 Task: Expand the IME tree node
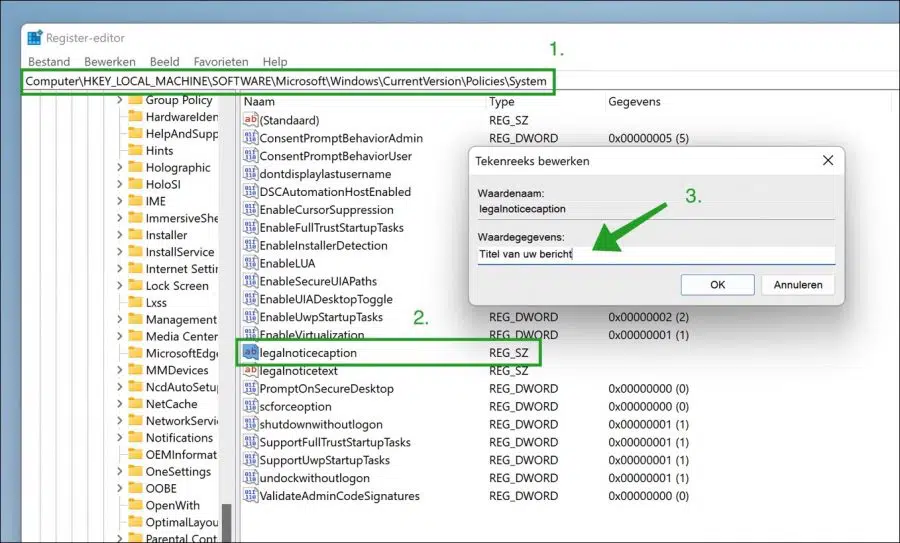coord(119,201)
